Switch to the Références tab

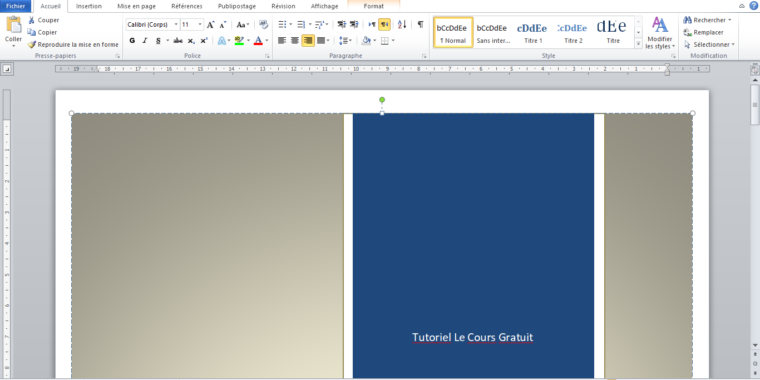click(187, 6)
